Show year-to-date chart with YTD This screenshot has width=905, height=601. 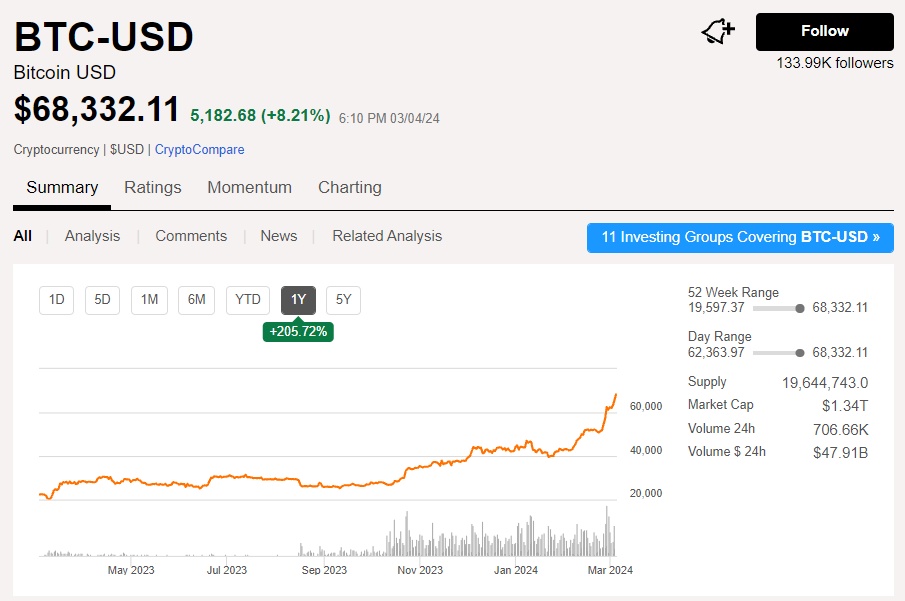(247, 300)
